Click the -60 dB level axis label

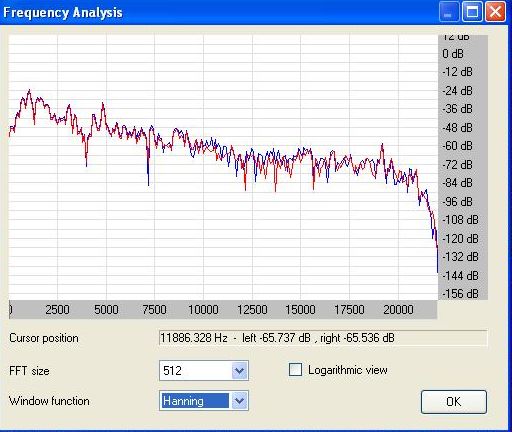(457, 146)
